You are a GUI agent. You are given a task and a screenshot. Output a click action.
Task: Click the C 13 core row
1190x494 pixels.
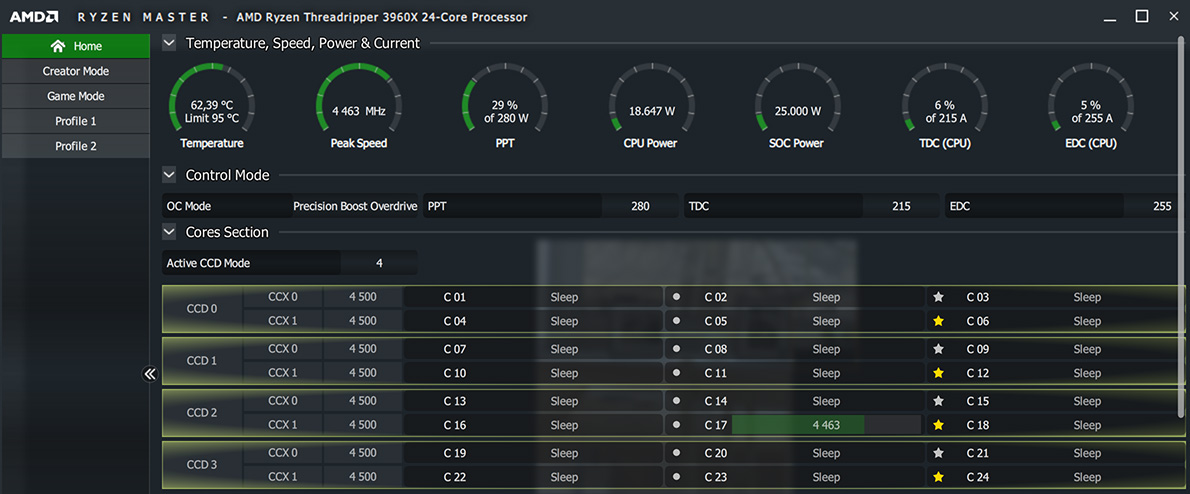[x=533, y=401]
